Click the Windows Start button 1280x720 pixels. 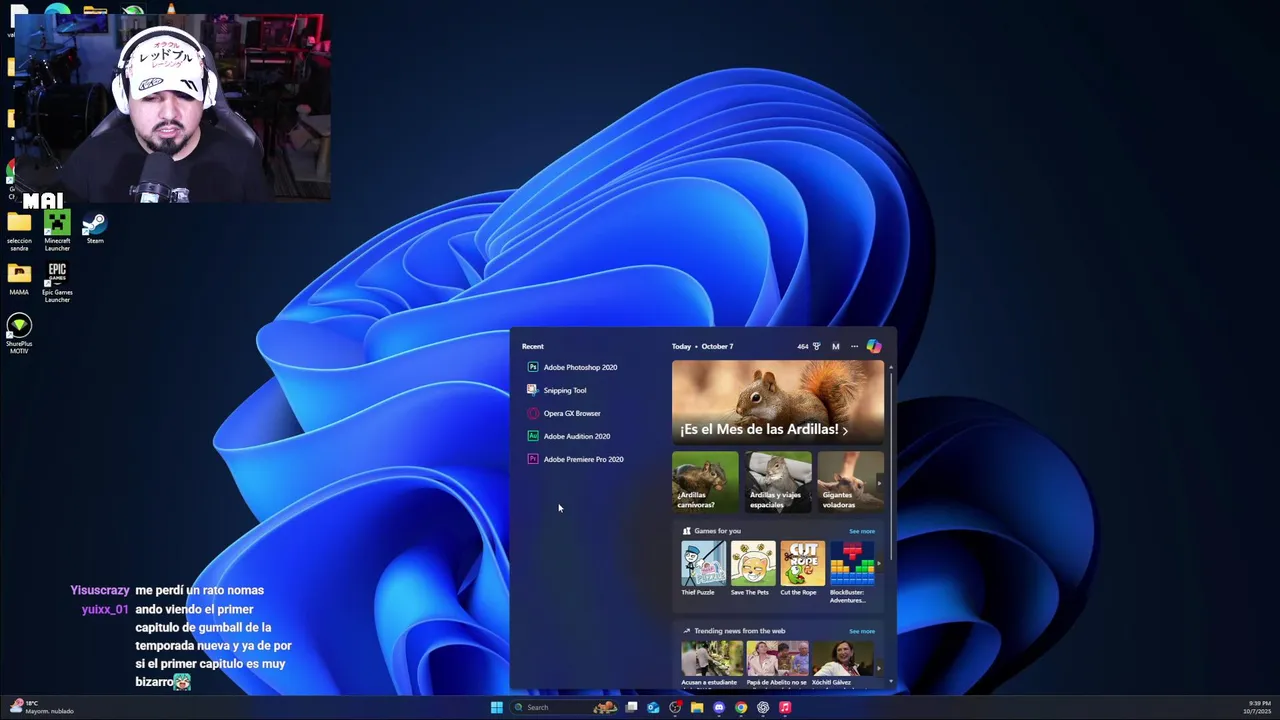pos(497,707)
